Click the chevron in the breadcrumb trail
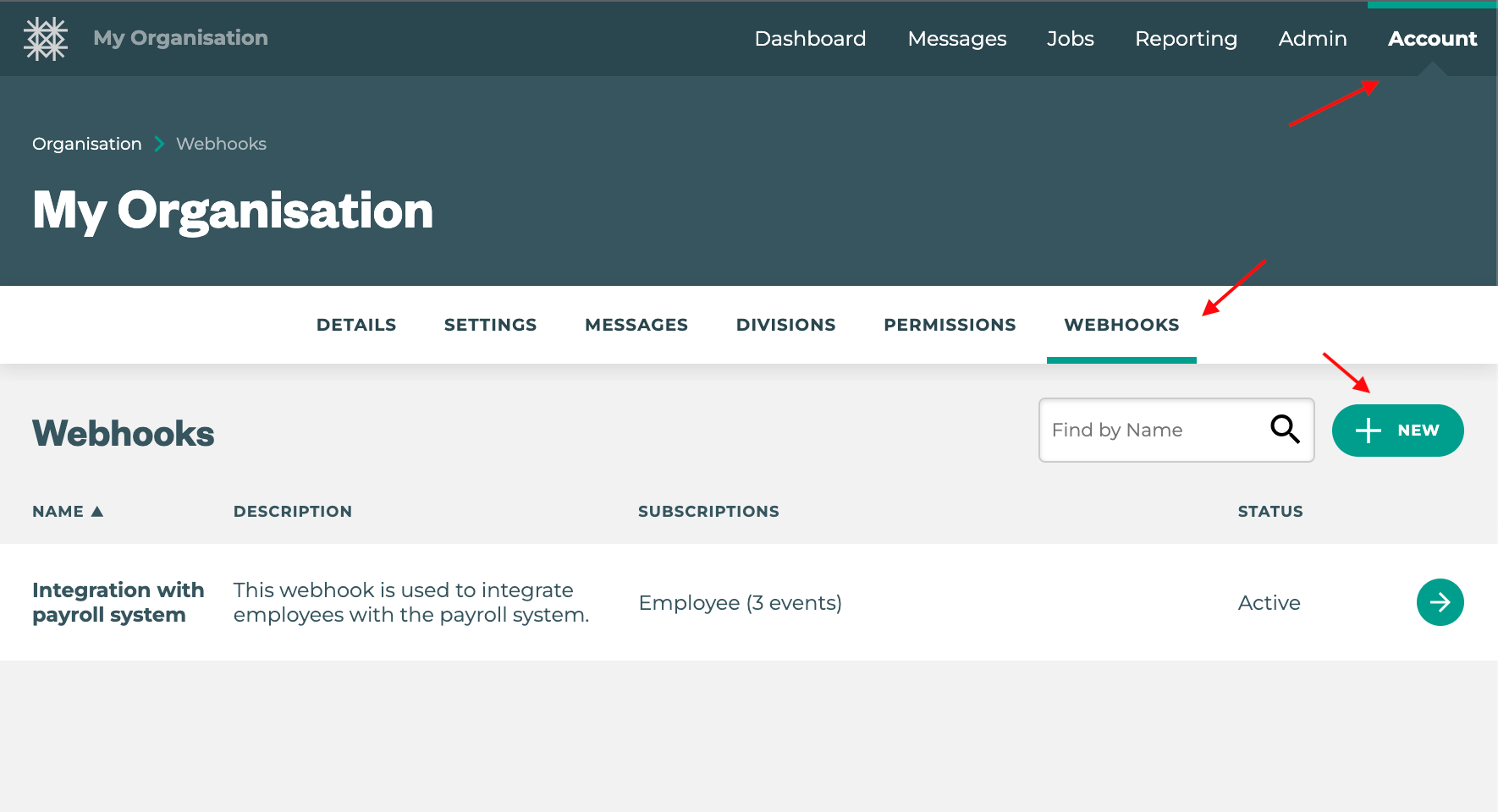 coord(158,144)
